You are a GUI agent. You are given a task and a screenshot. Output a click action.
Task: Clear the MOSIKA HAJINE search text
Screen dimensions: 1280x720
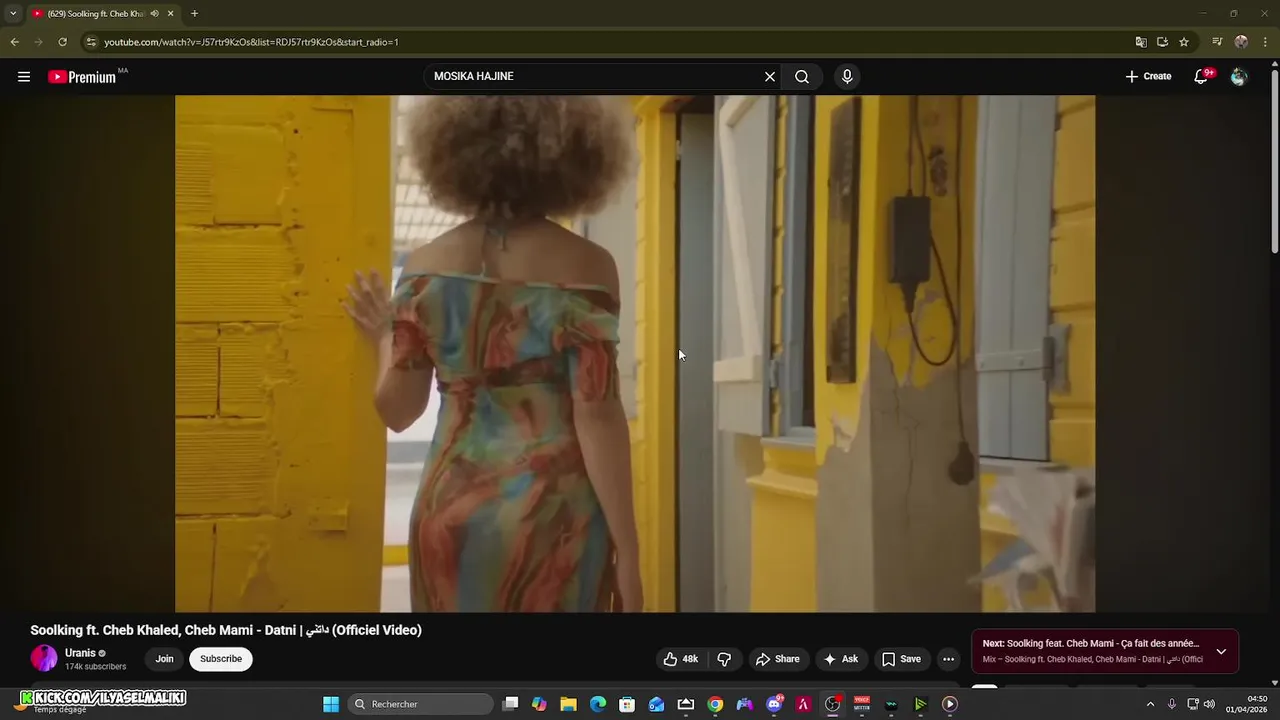(770, 77)
